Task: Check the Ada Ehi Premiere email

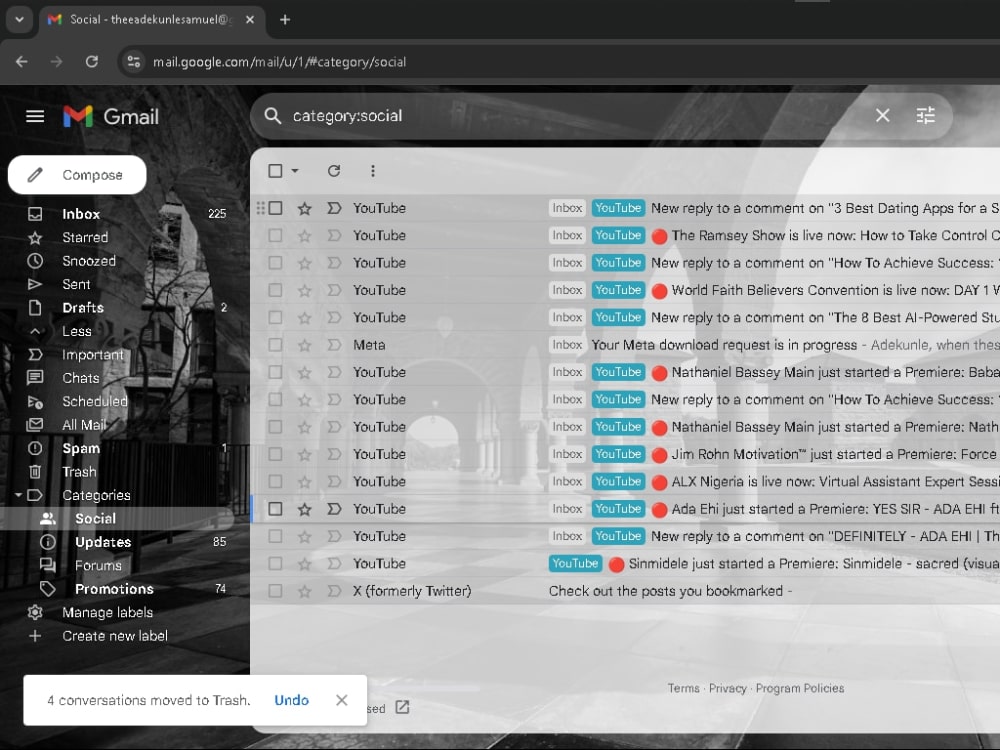Action: click(275, 509)
